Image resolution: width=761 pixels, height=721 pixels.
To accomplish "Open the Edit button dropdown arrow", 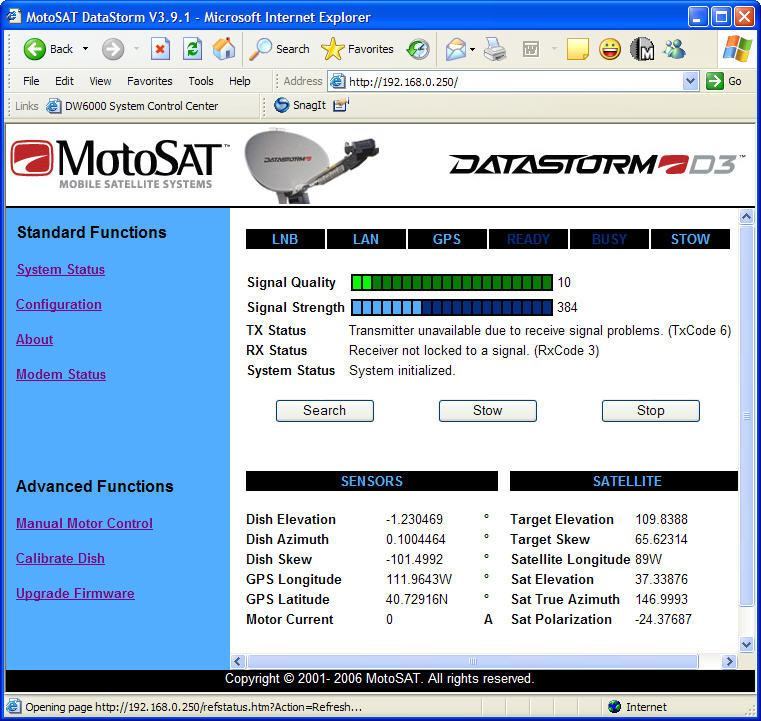I will point(554,49).
